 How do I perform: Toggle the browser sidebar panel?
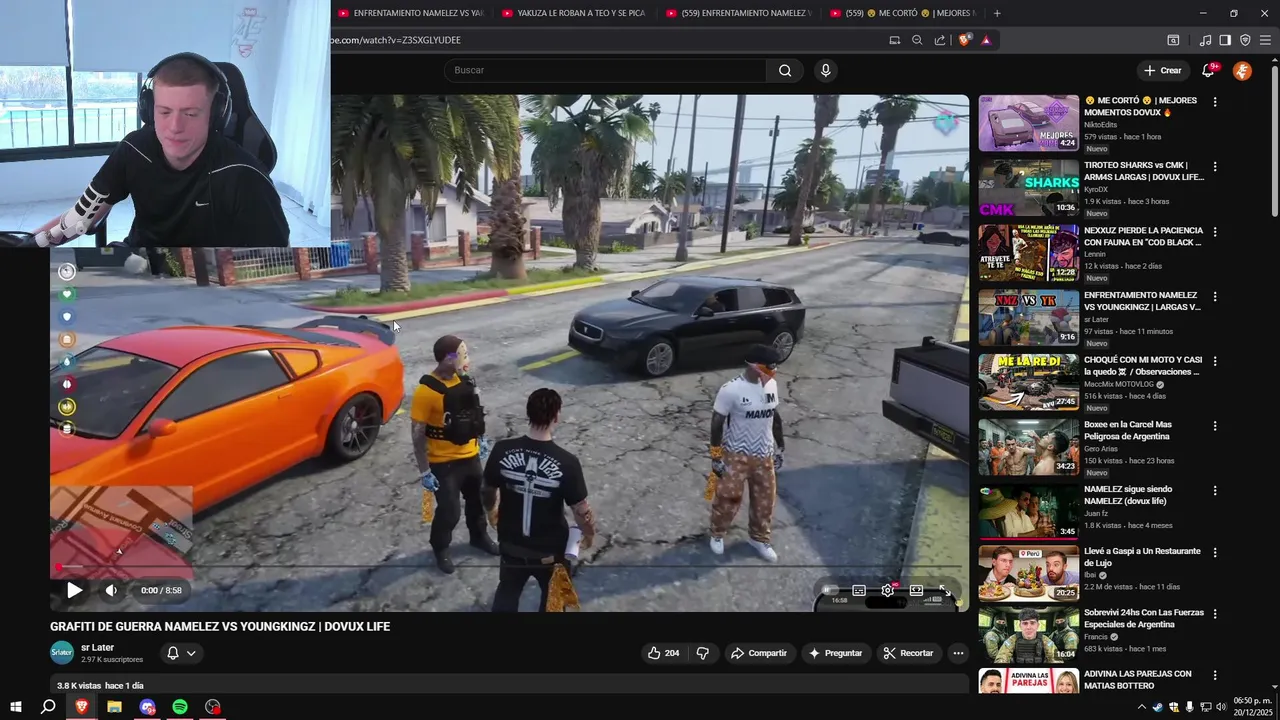click(1225, 40)
